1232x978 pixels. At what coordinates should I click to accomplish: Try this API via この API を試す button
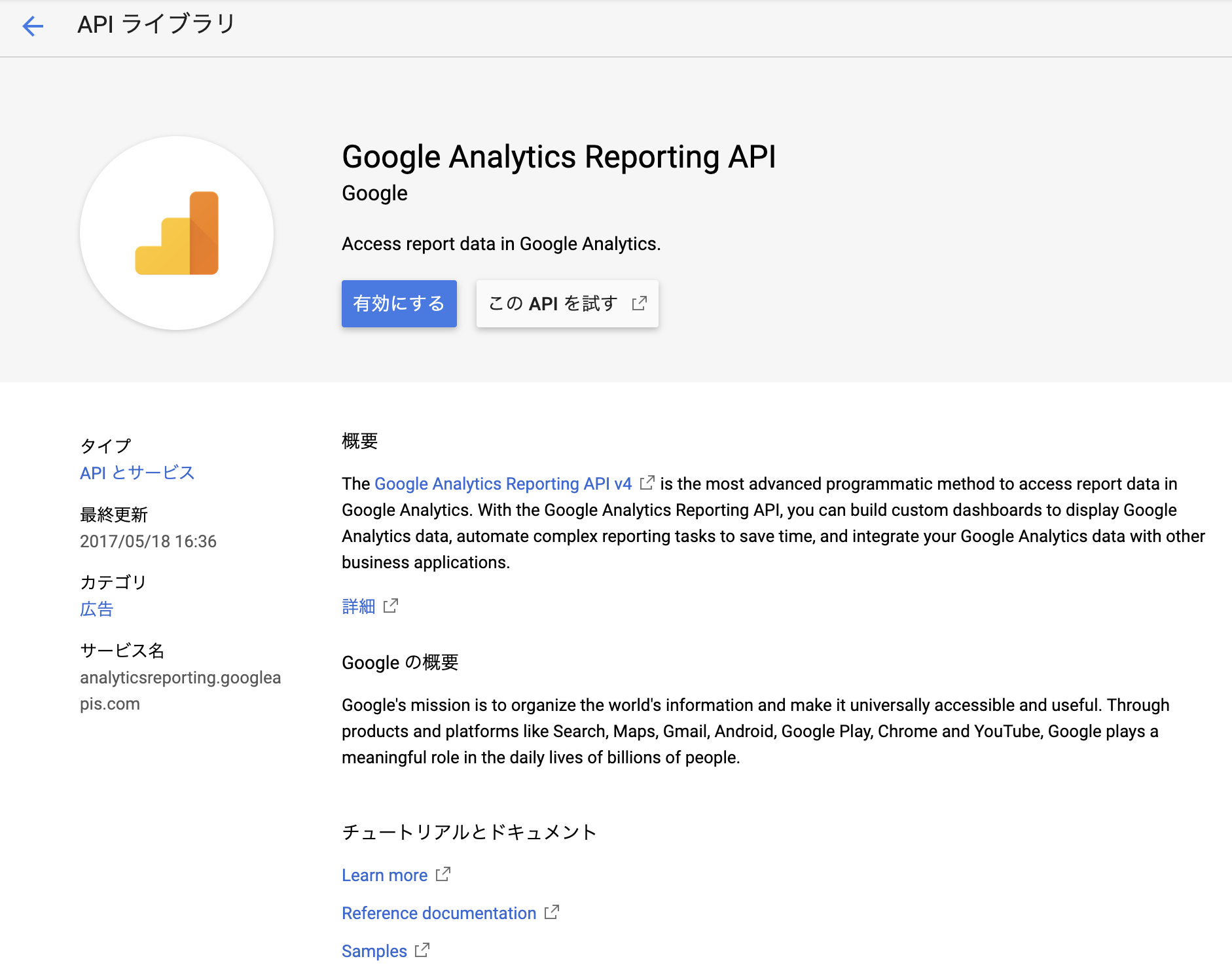click(x=568, y=304)
